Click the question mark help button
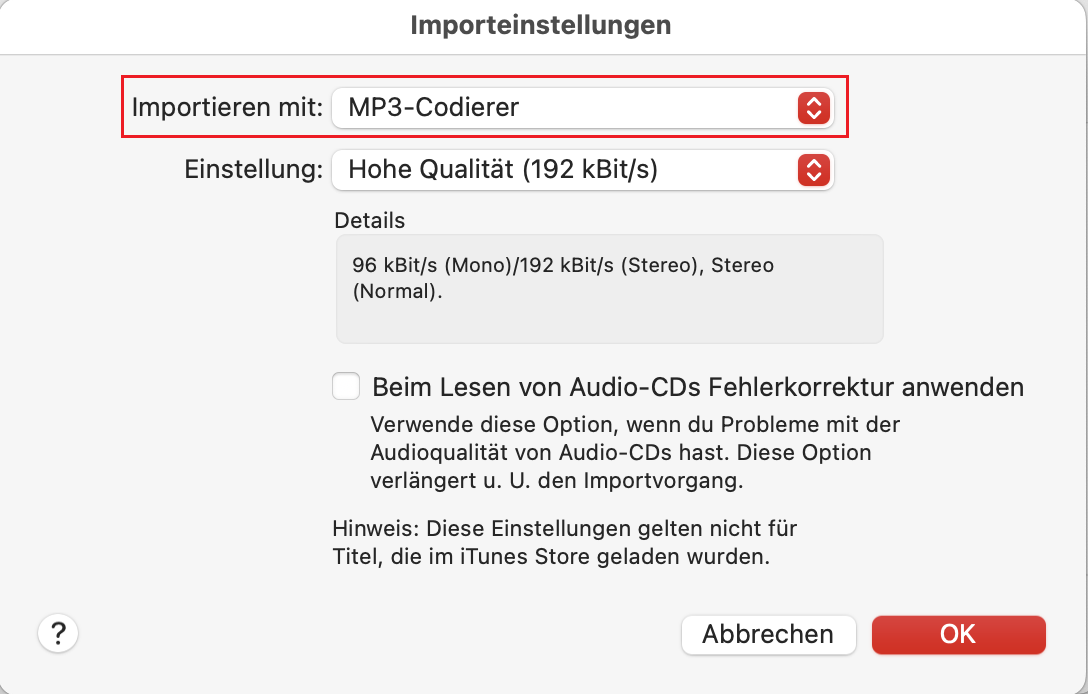The height and width of the screenshot is (694, 1088). pos(58,633)
